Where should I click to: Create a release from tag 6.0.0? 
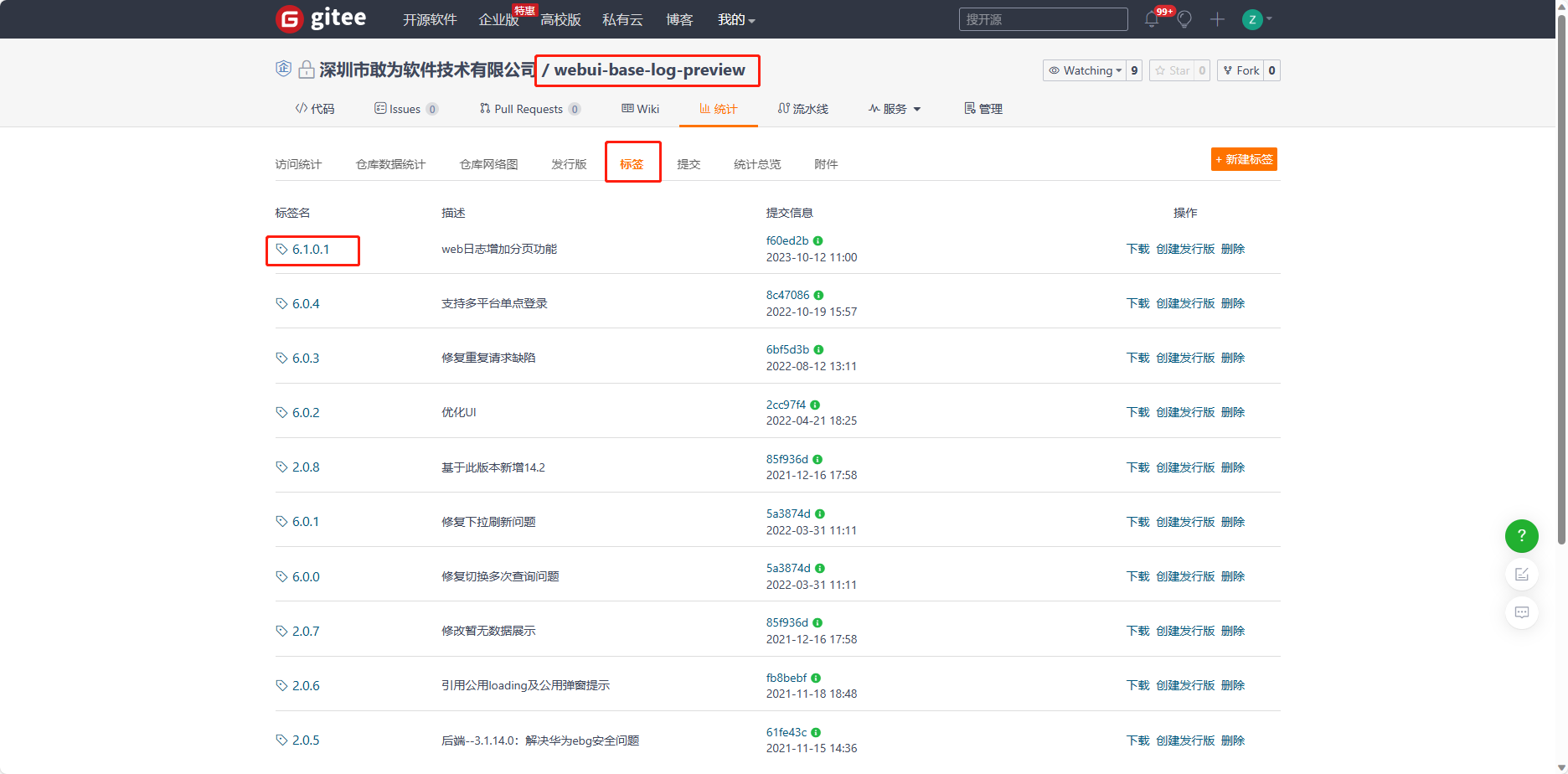pos(1185,576)
